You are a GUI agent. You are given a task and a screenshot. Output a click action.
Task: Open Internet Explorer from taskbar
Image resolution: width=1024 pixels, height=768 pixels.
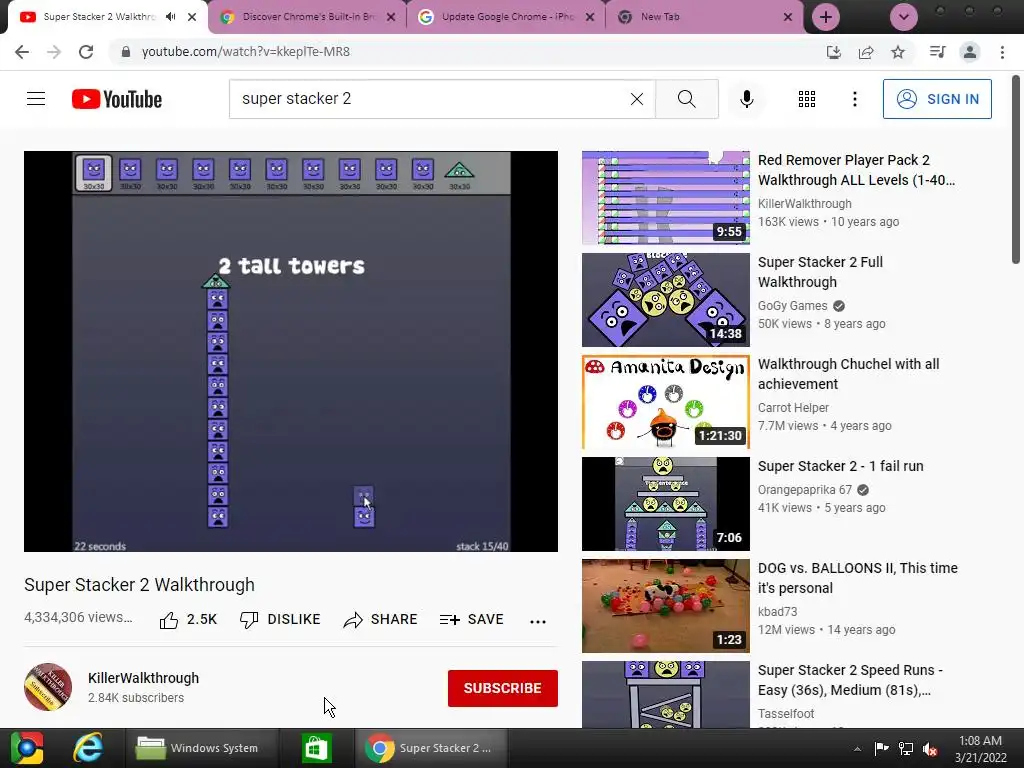click(x=88, y=748)
